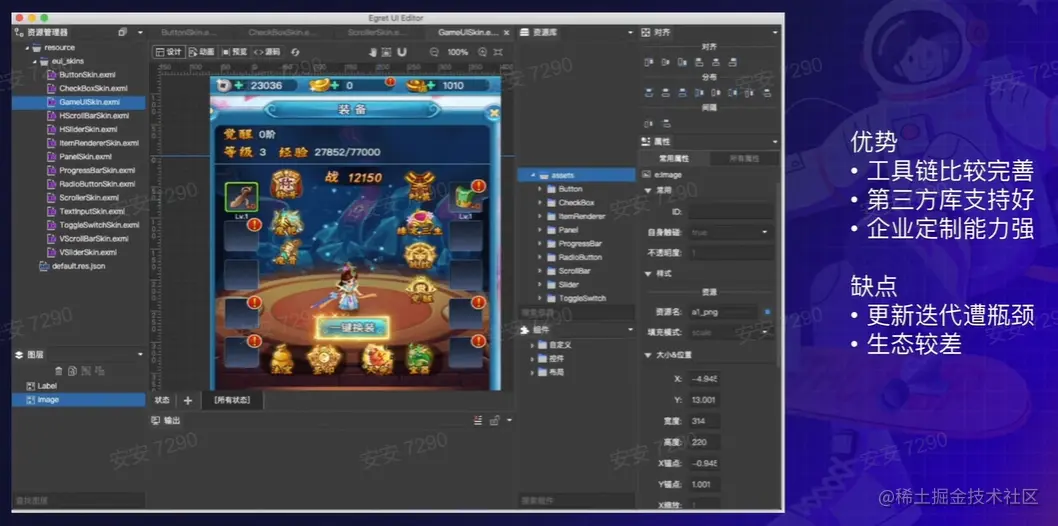This screenshot has width=1058, height=526.
Task: Open the 对齐 panel menu arrow
Action: point(775,32)
